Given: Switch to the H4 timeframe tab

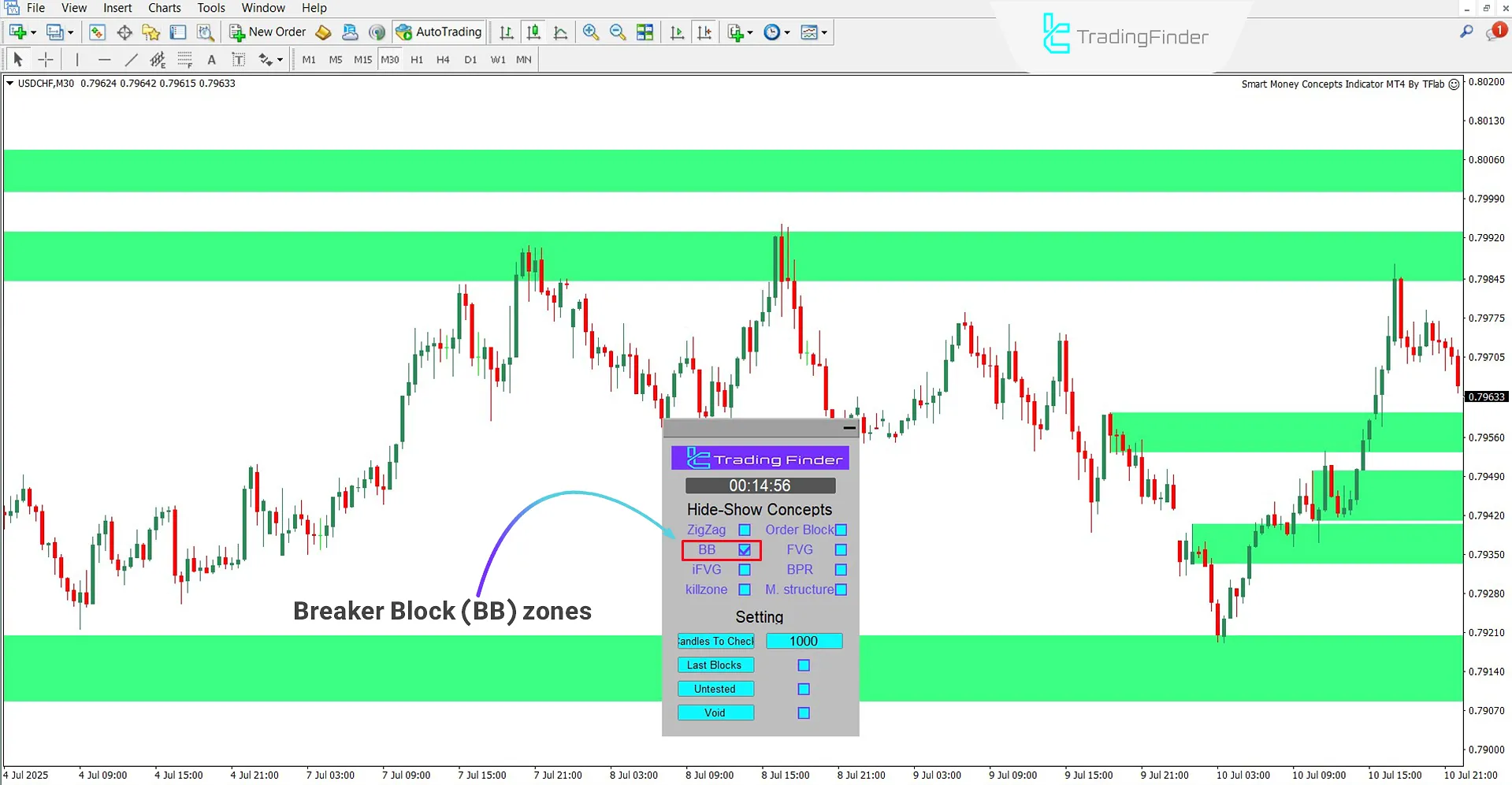Looking at the screenshot, I should coord(443,59).
